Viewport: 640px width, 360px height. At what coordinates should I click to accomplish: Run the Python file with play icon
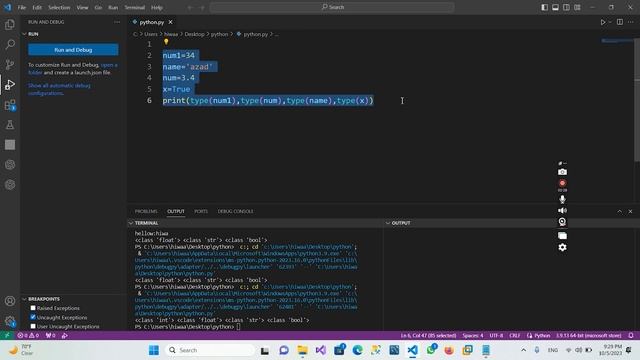coord(602,22)
